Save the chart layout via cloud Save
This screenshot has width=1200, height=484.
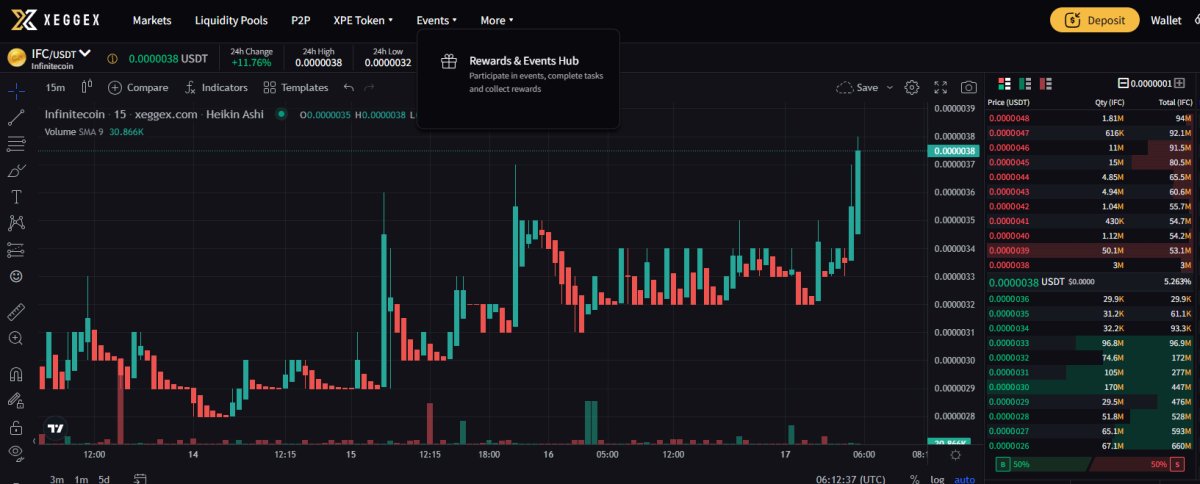coord(857,87)
